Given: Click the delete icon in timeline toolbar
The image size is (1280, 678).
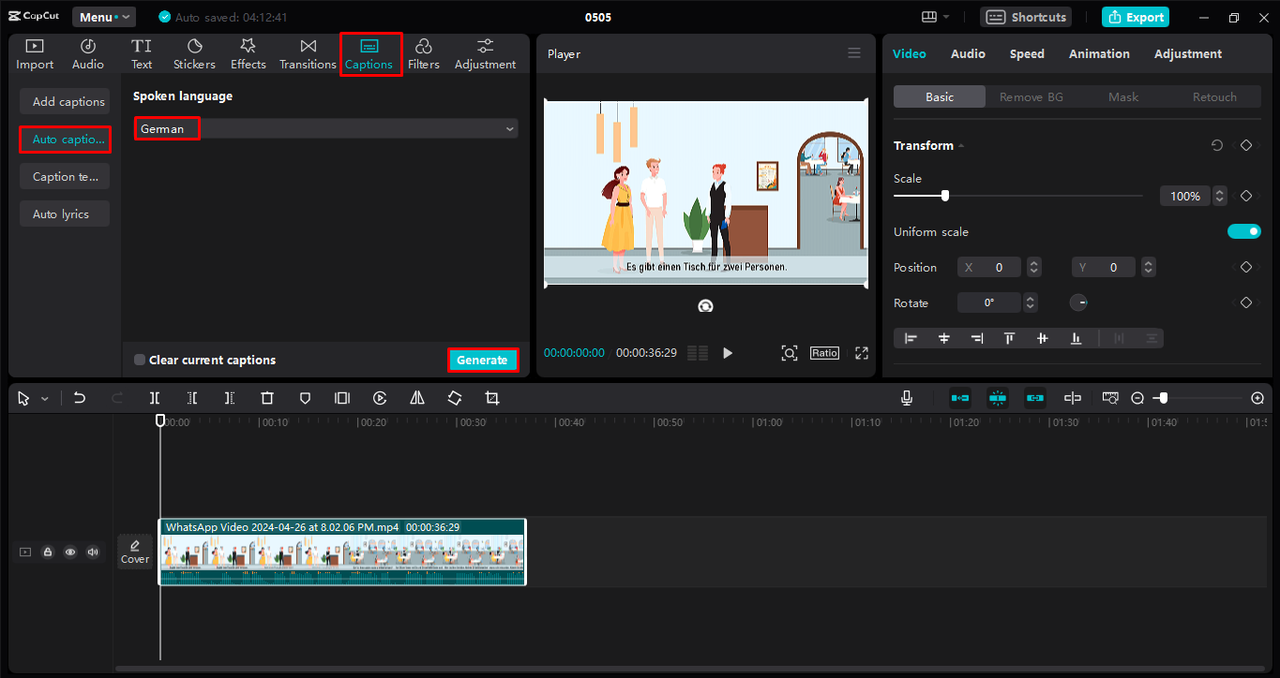Looking at the screenshot, I should tap(267, 398).
